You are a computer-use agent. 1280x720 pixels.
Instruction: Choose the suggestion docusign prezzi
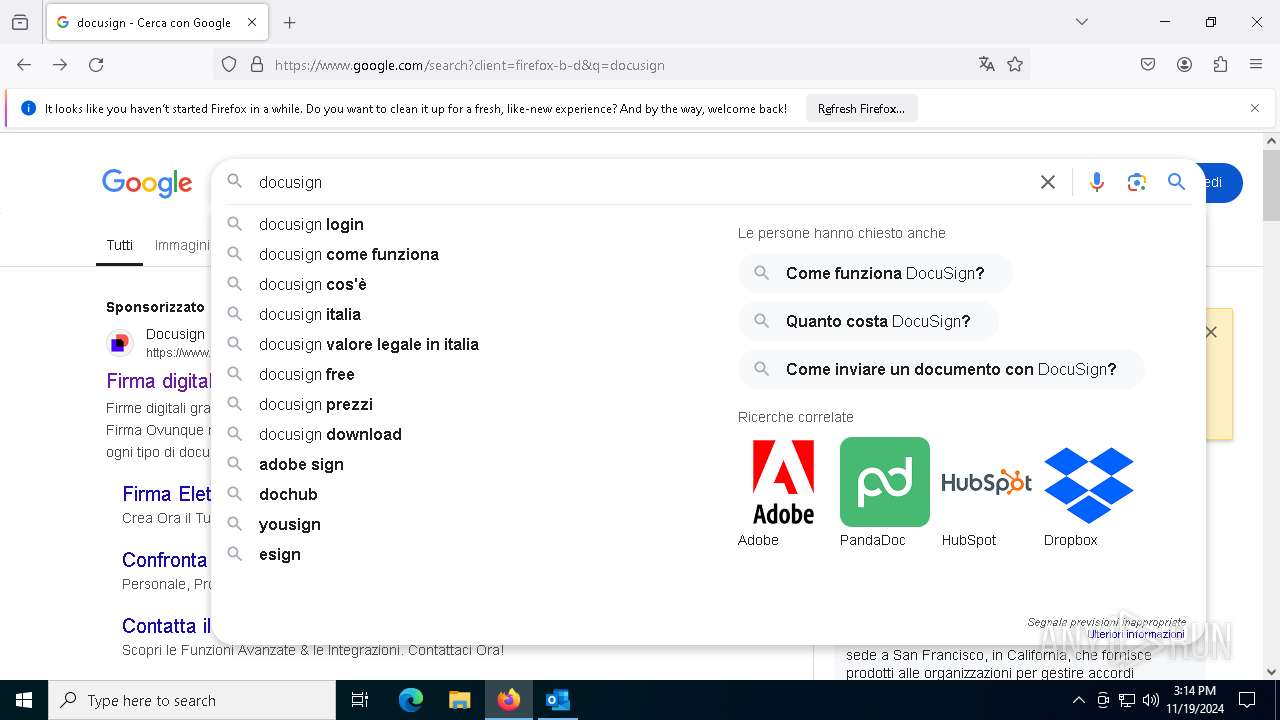[x=316, y=404]
